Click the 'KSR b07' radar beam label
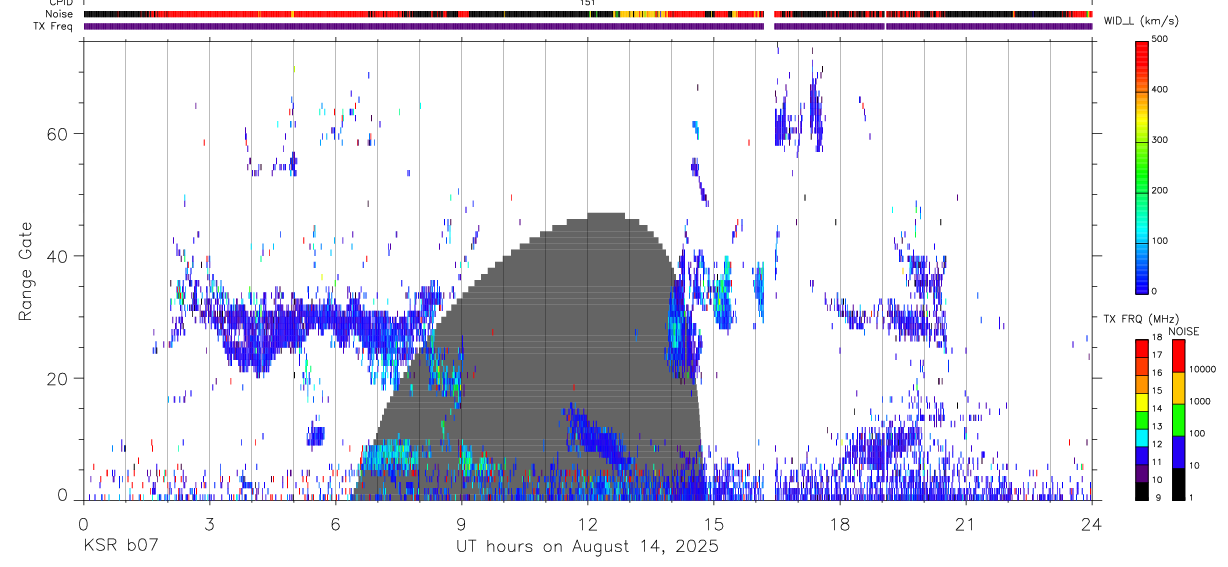Screen dimensions: 1228x567 119,547
